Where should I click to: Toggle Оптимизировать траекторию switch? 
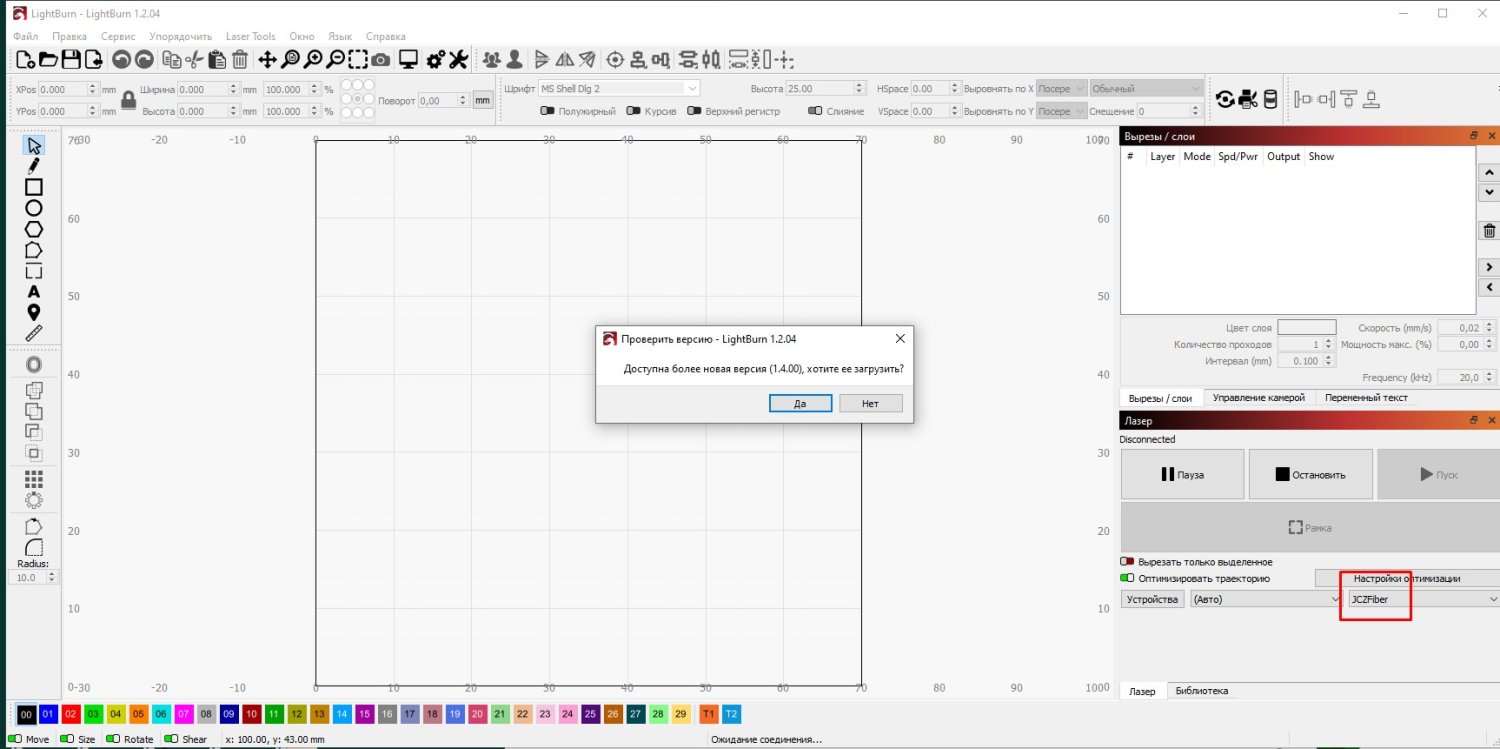pyautogui.click(x=1127, y=578)
